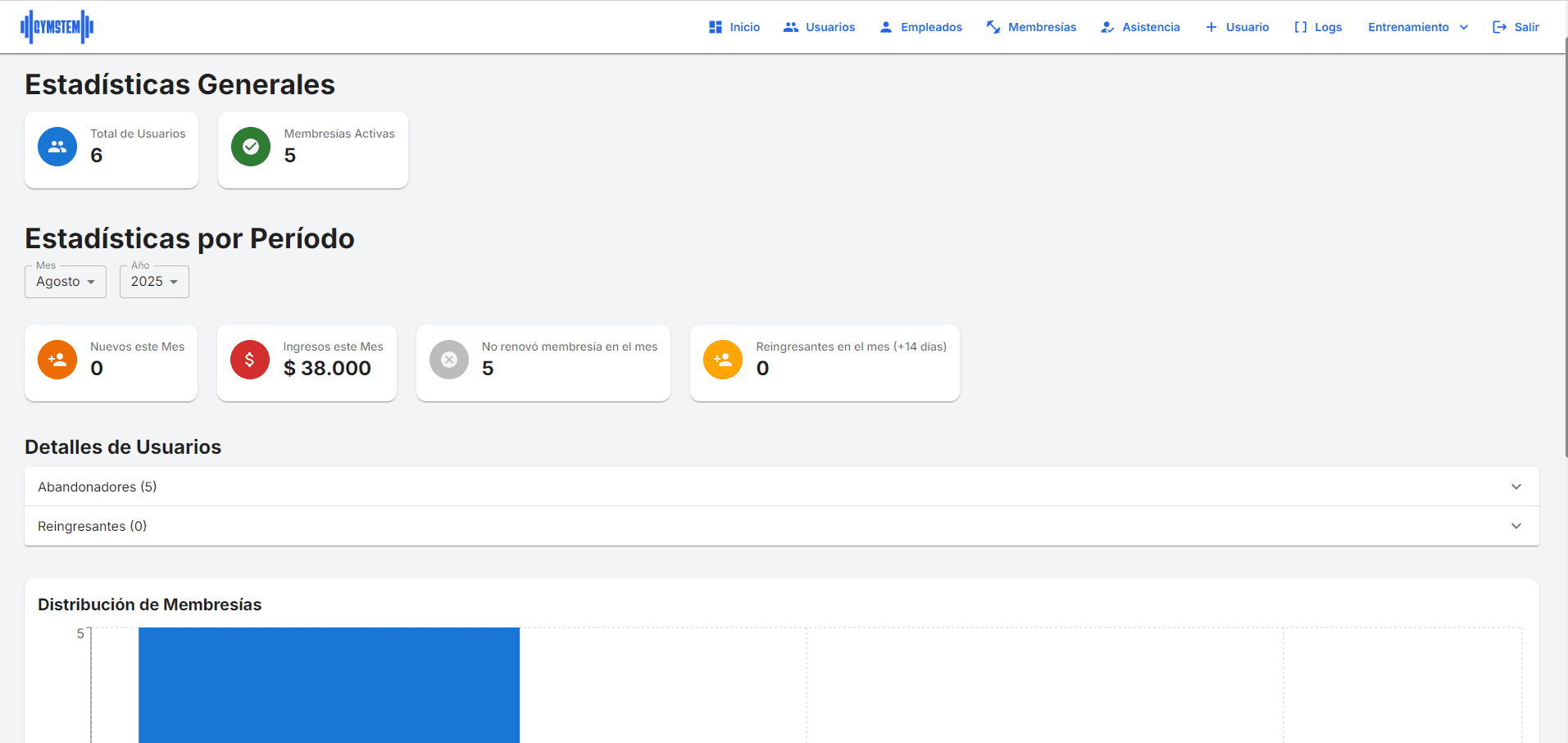The height and width of the screenshot is (743, 1568).
Task: Click the orange Nuevos este Mes icon
Action: 57,360
